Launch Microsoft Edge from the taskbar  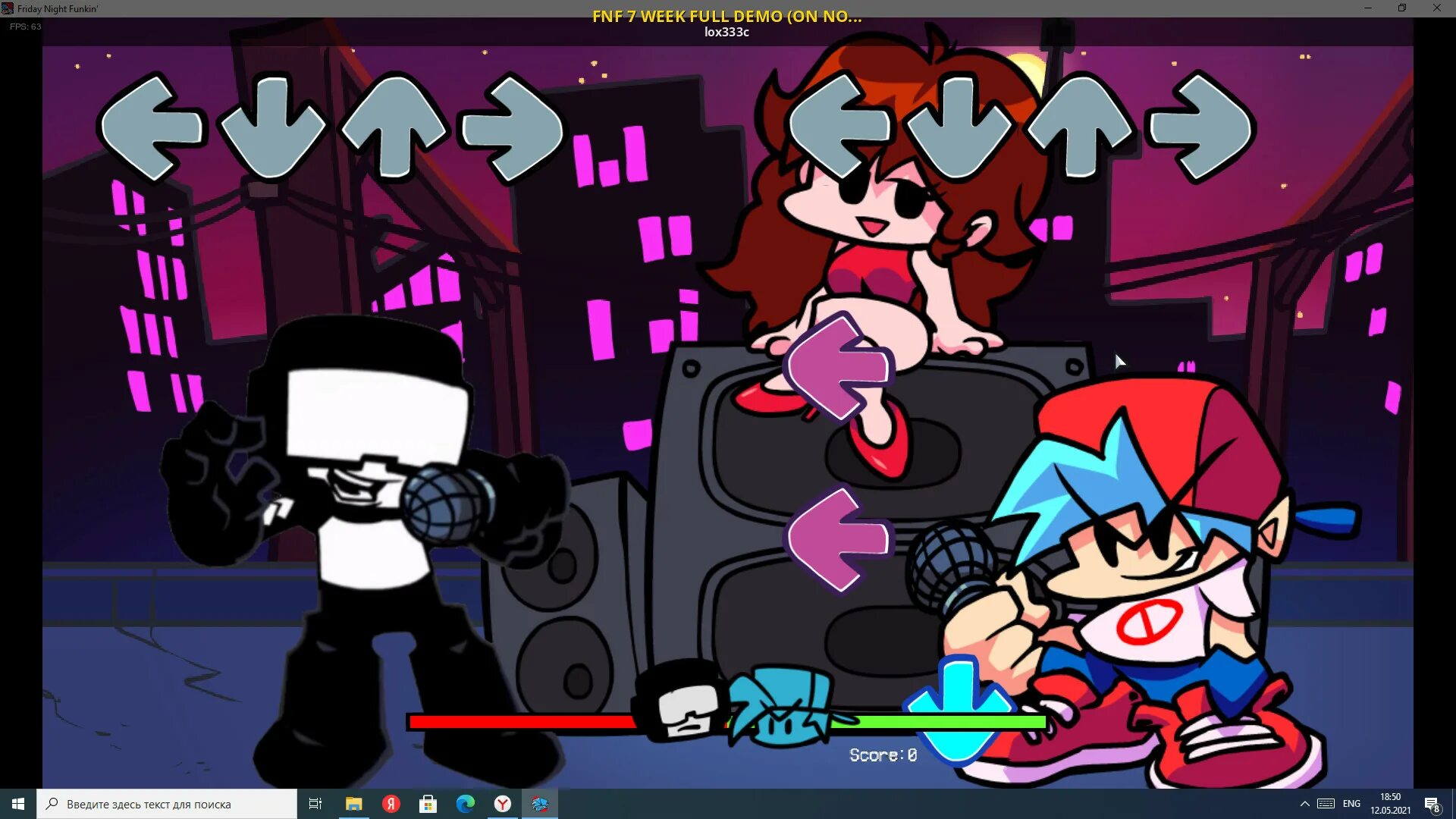coord(465,804)
